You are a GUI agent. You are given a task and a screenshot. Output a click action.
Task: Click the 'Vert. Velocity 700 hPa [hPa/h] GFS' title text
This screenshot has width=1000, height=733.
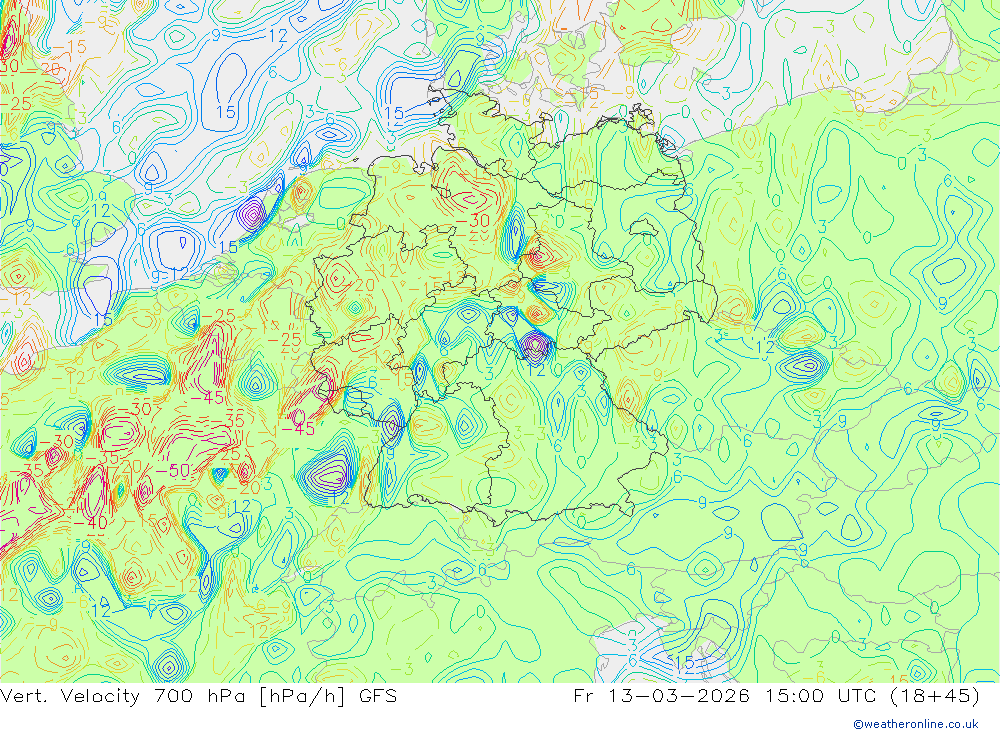[198, 695]
